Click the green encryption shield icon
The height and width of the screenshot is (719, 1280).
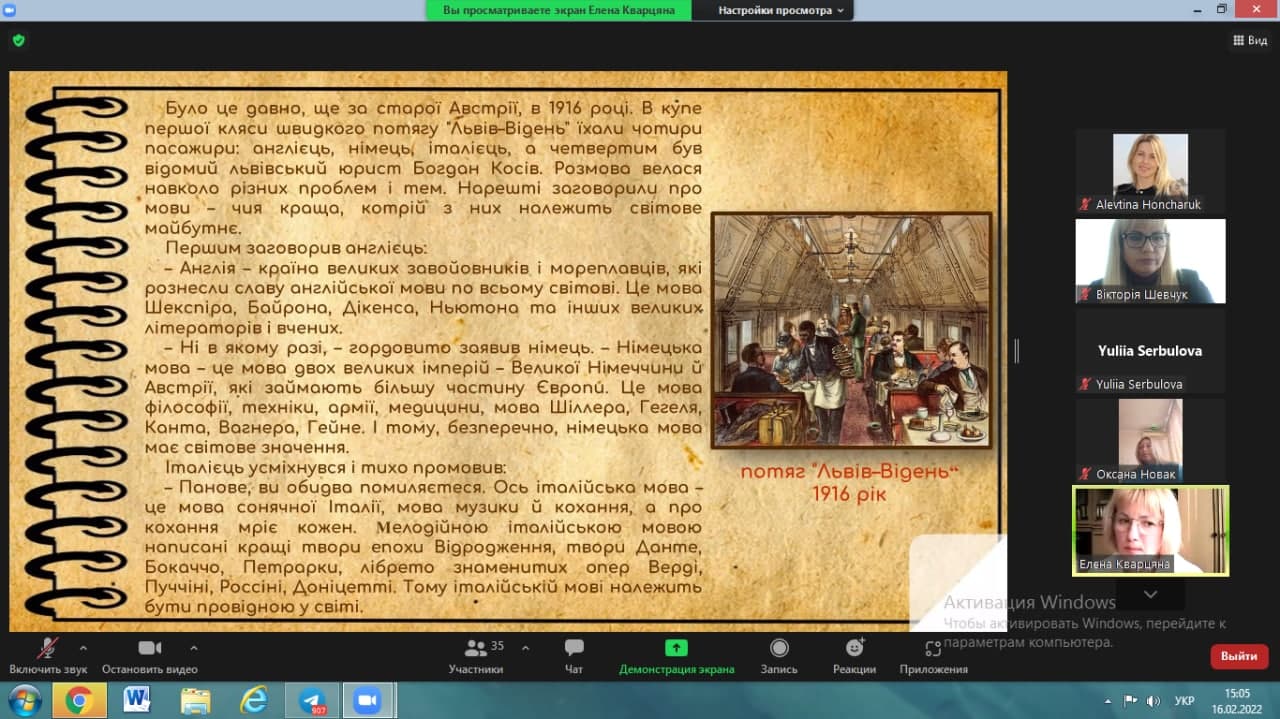point(18,40)
